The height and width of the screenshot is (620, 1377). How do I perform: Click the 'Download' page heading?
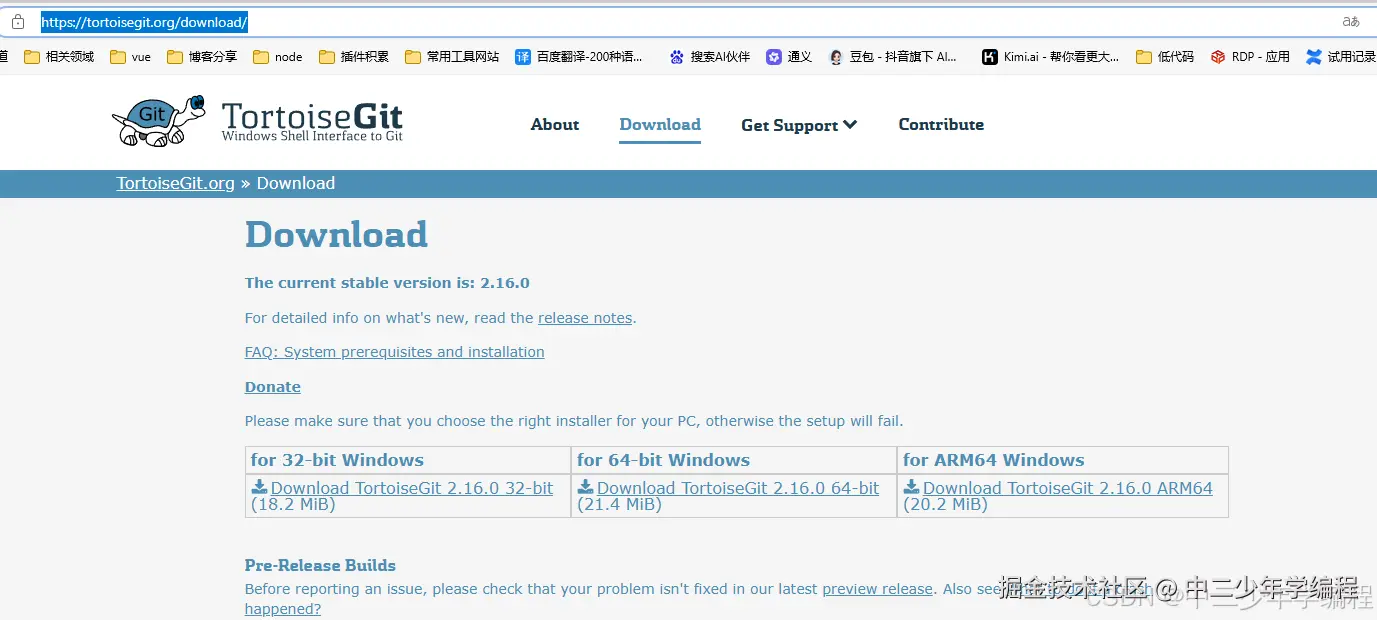coord(336,235)
